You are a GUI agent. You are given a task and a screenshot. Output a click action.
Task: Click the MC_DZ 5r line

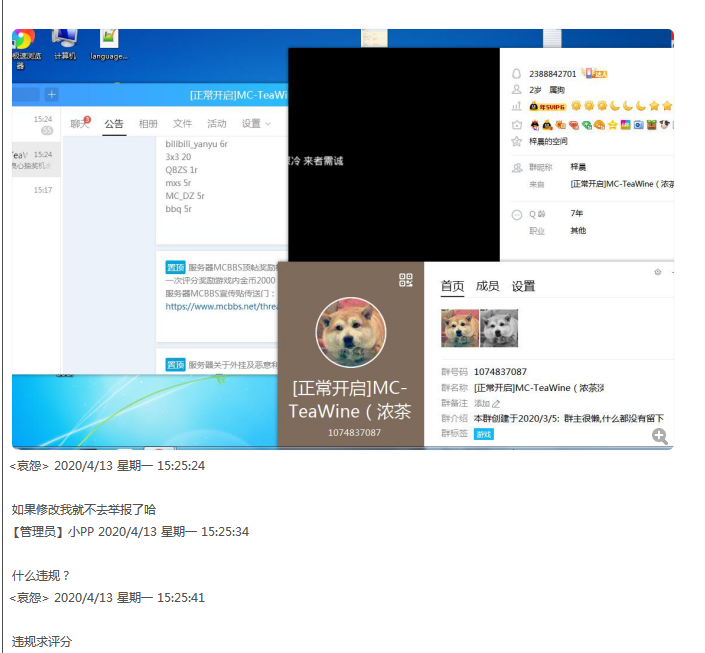tap(185, 196)
